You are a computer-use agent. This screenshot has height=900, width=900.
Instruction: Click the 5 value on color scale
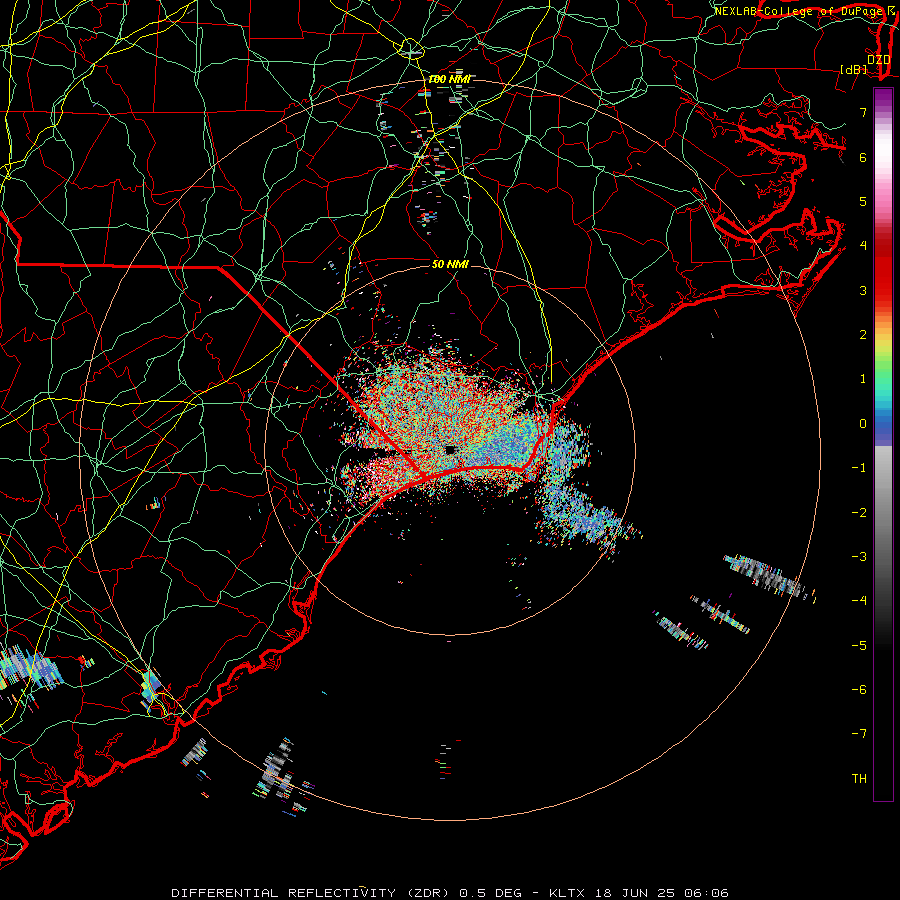coord(863,201)
